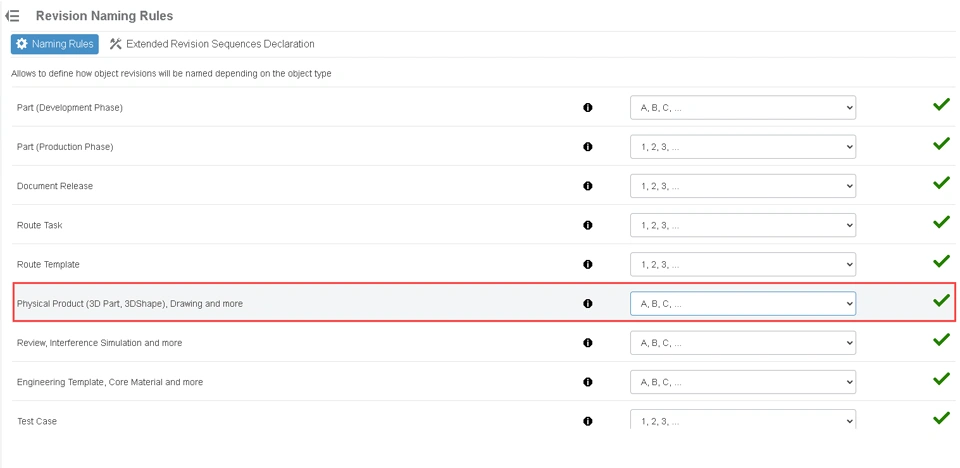The height and width of the screenshot is (468, 960).
Task: Click info icon for Physical Product row
Action: tap(588, 303)
